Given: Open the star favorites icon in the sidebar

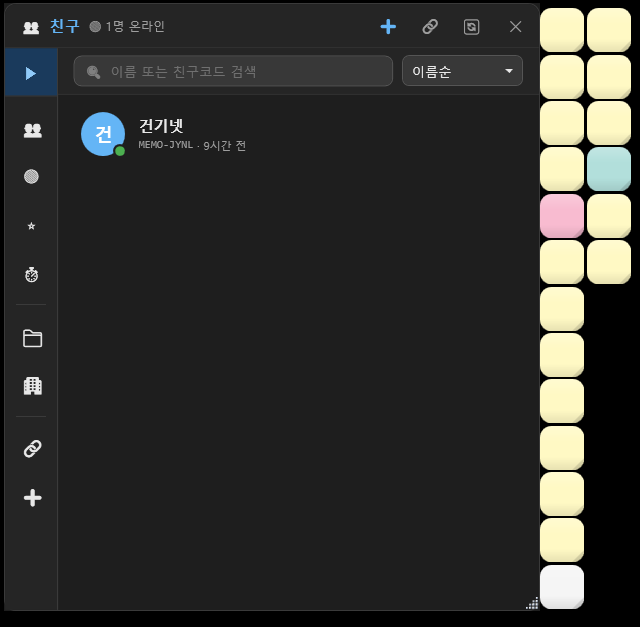Looking at the screenshot, I should pyautogui.click(x=32, y=227).
